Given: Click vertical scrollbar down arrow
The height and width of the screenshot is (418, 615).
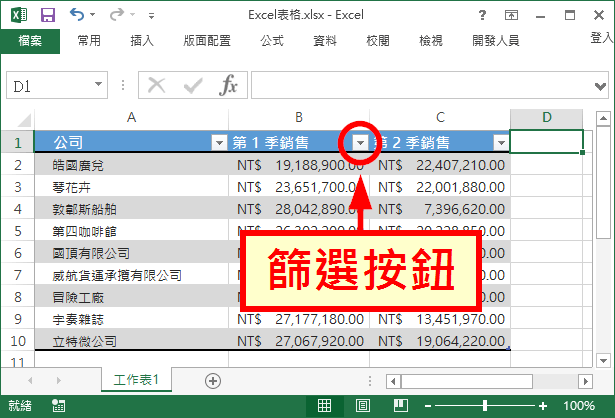Looking at the screenshot, I should [x=603, y=360].
